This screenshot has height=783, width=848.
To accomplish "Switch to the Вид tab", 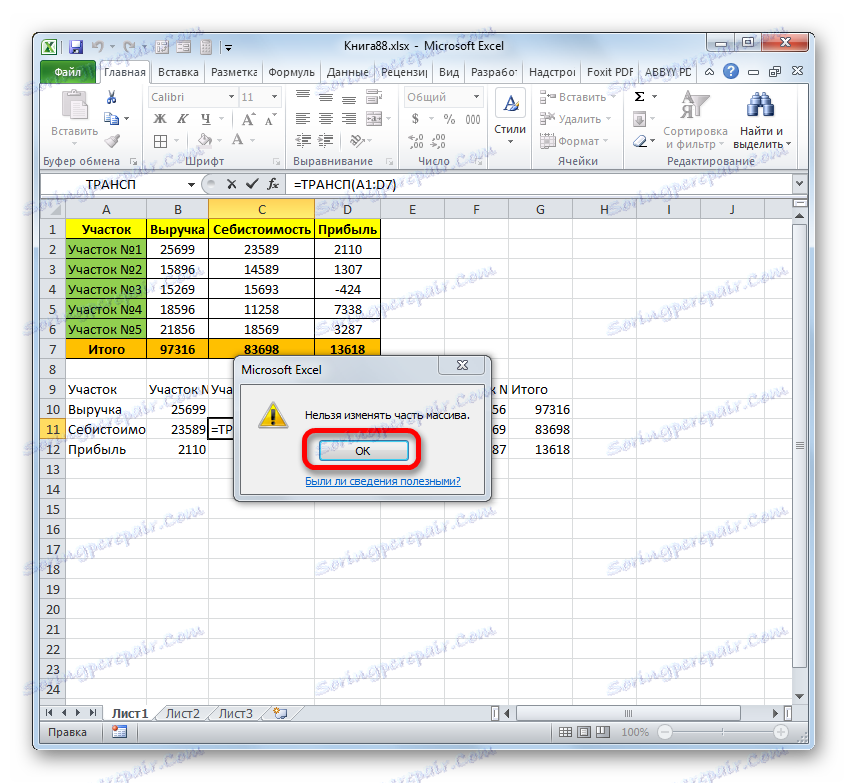I will click(449, 72).
